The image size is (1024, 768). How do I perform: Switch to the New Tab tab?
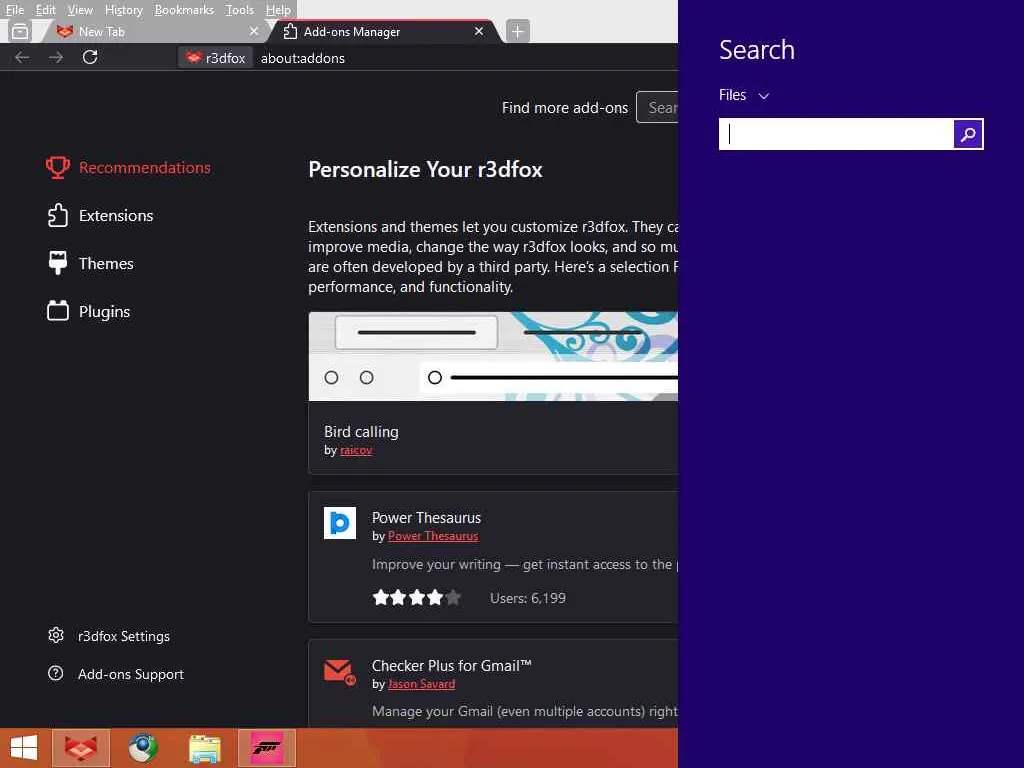155,31
